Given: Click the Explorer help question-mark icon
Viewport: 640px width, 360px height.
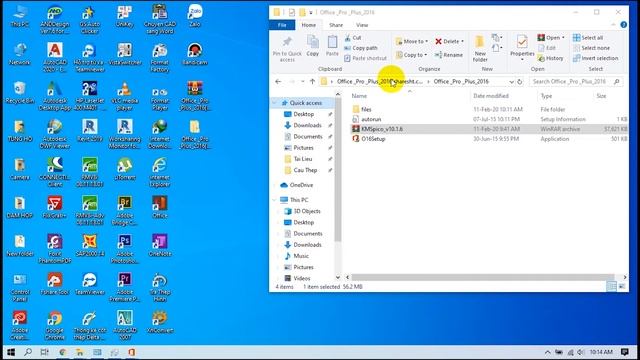Looking at the screenshot, I should (624, 25).
